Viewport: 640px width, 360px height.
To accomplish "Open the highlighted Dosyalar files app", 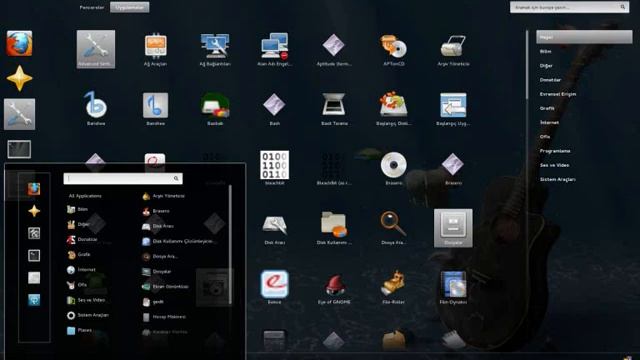I will pos(453,228).
